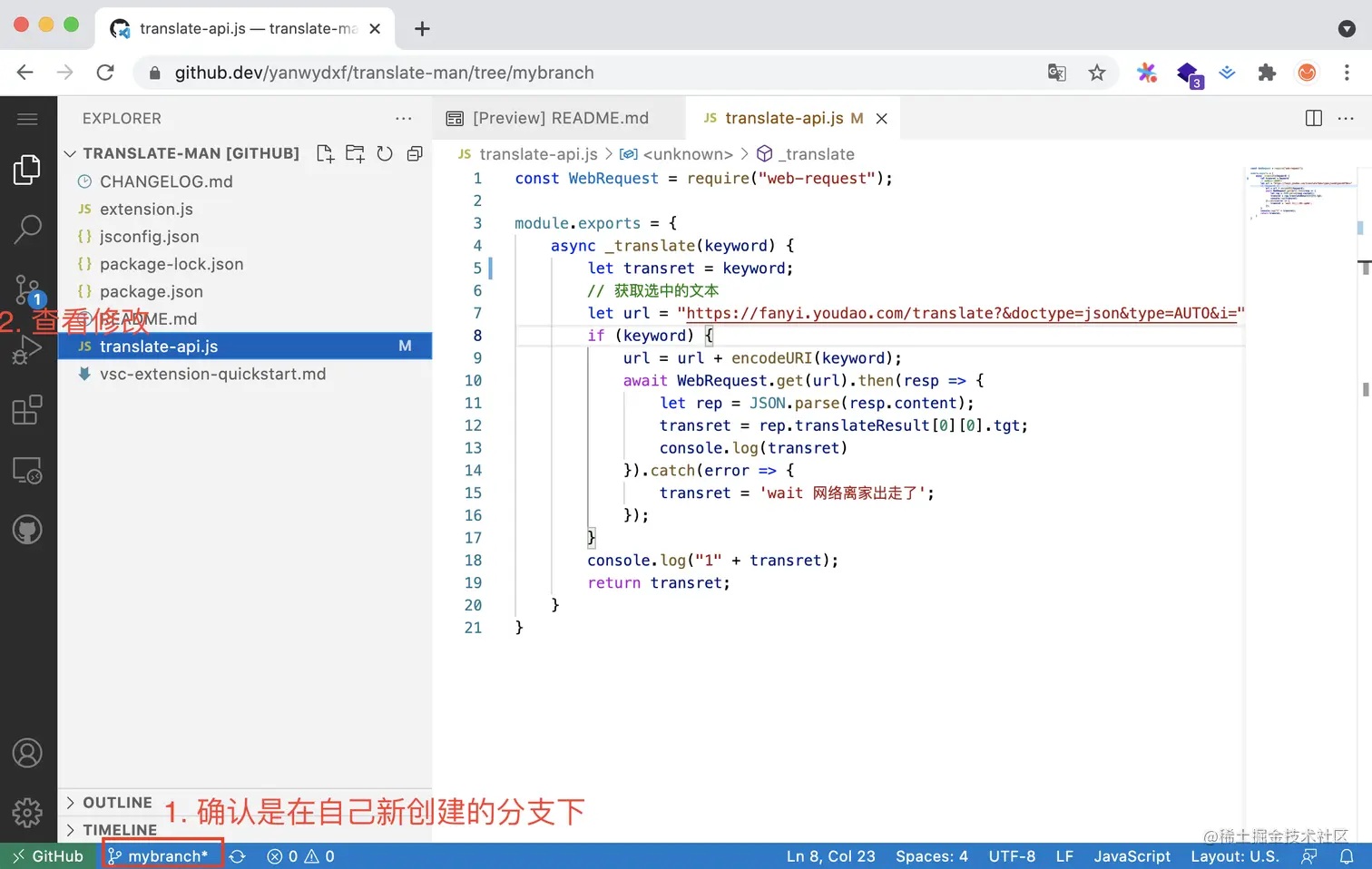The image size is (1372, 869).
Task: Open the Chrome three-dot menu
Action: tap(1347, 73)
